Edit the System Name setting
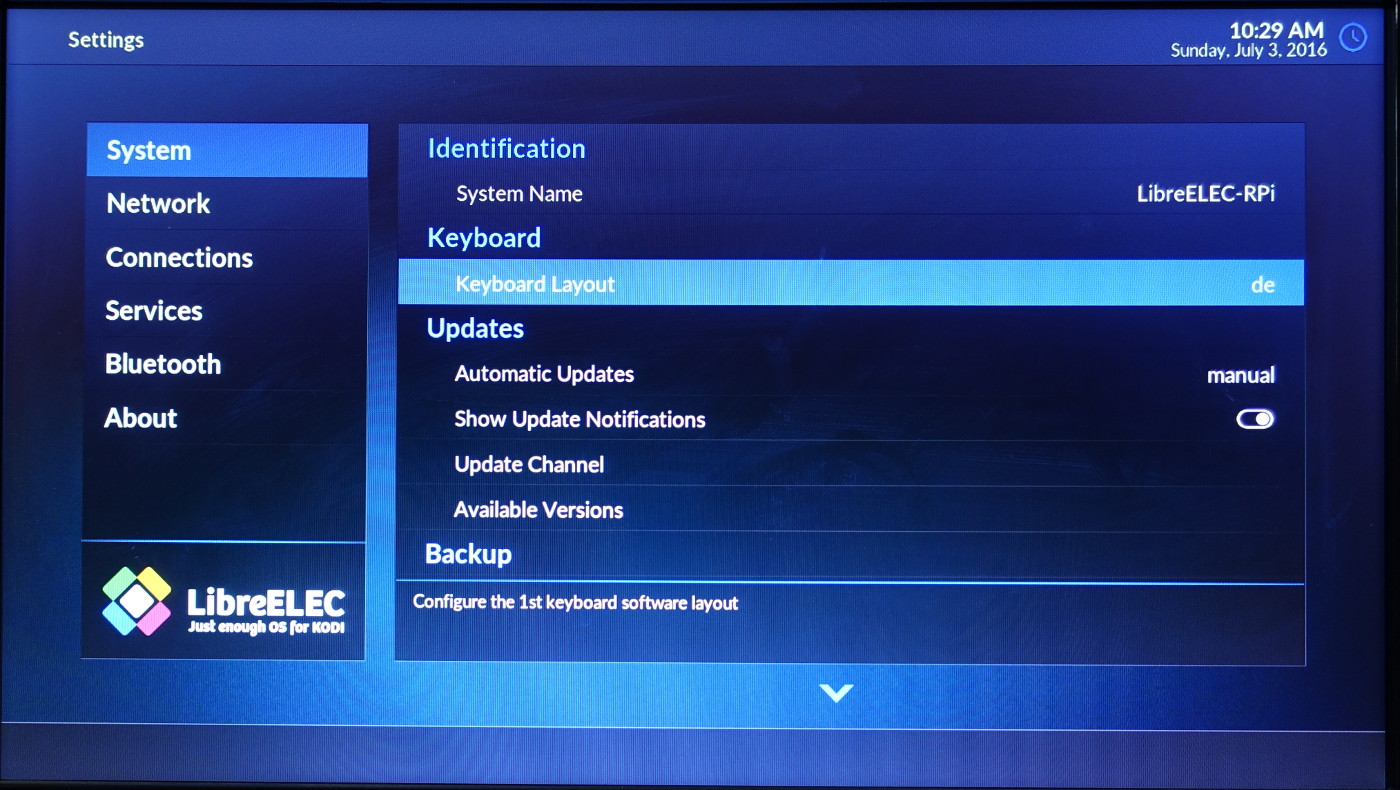1400x790 pixels. 851,194
